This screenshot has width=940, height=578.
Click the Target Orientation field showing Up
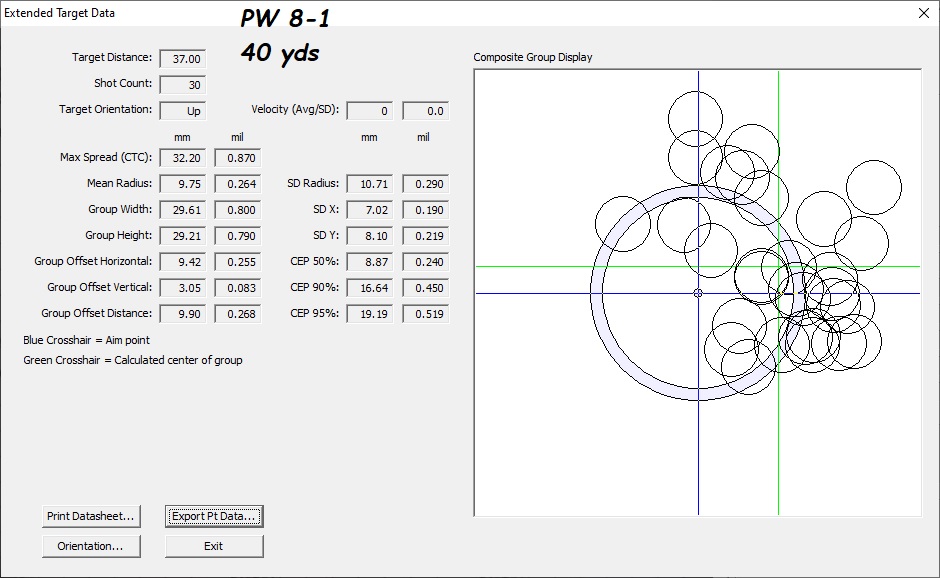pyautogui.click(x=183, y=111)
